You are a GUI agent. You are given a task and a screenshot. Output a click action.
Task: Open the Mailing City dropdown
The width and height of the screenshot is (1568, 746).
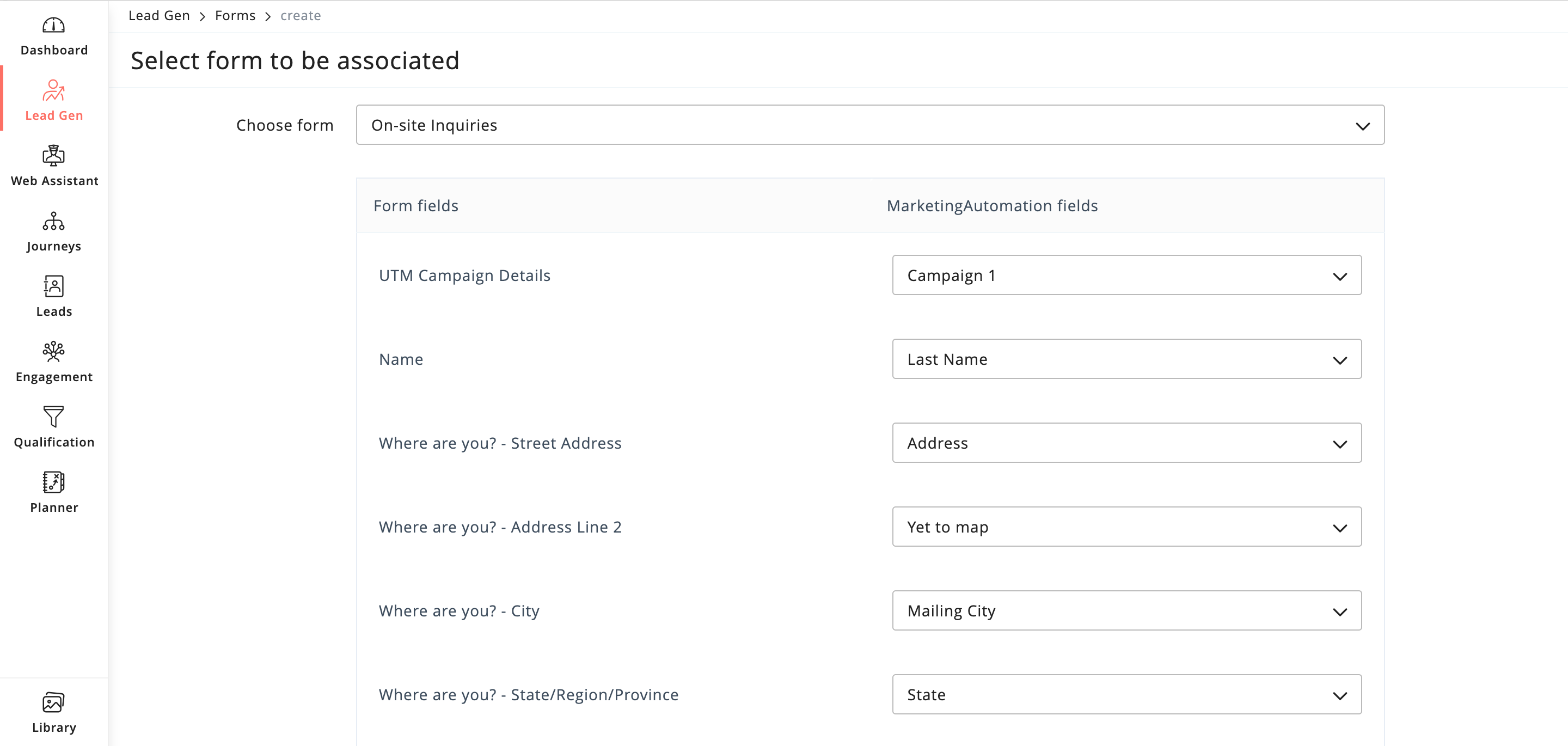click(x=1126, y=610)
